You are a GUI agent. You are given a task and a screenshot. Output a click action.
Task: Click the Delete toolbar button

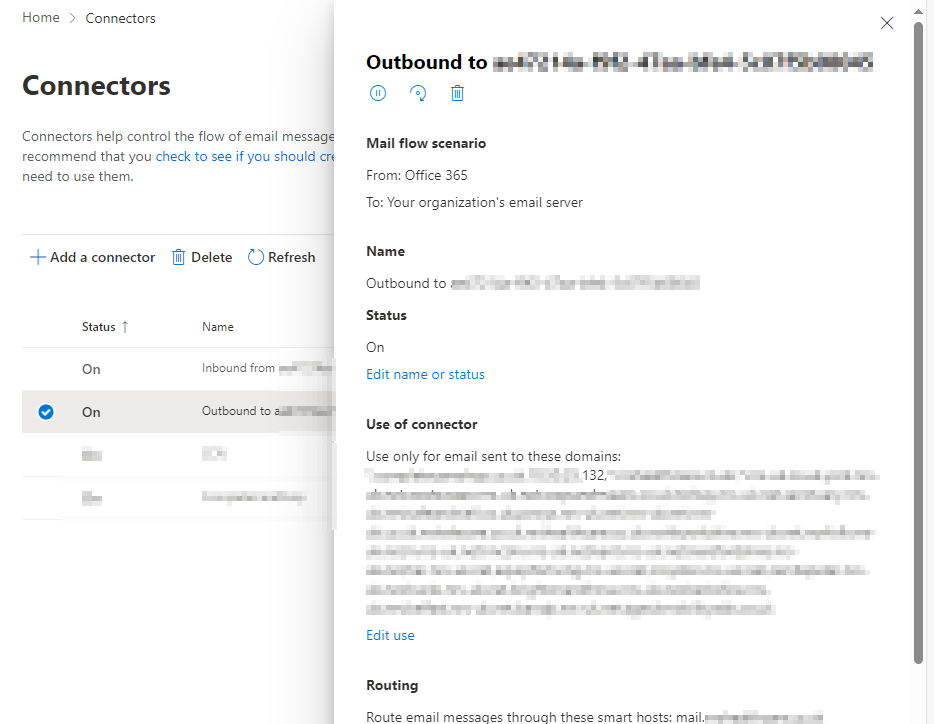pyautogui.click(x=210, y=257)
